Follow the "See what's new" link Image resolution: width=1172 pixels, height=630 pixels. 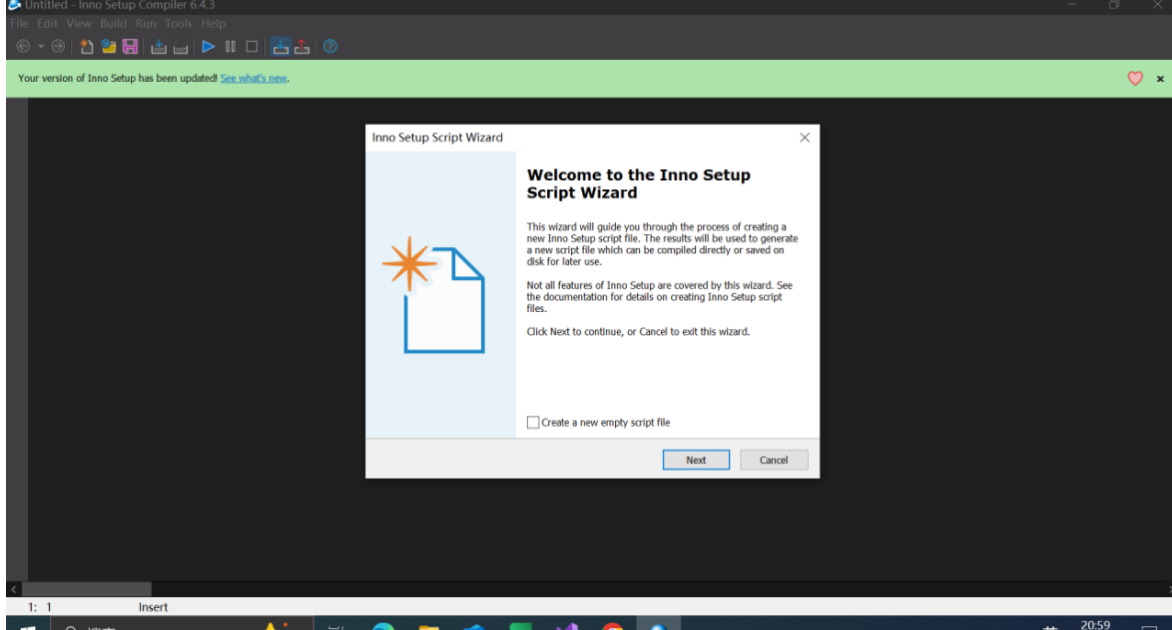pyautogui.click(x=253, y=78)
